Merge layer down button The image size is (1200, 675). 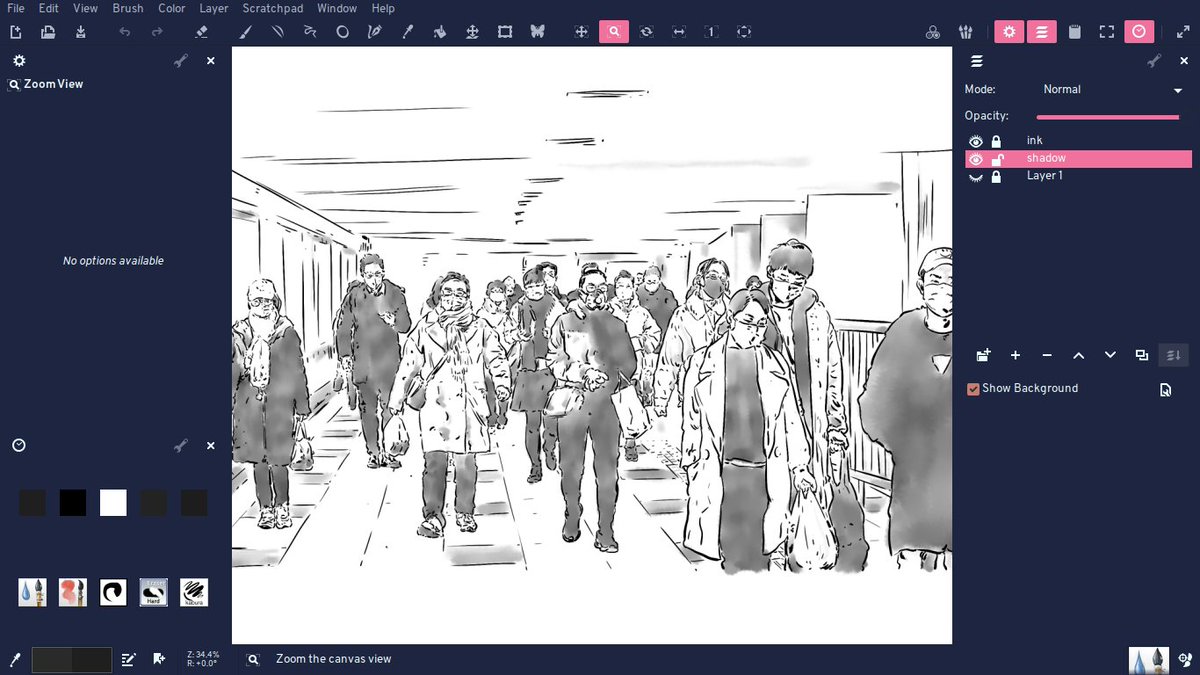(x=1173, y=355)
